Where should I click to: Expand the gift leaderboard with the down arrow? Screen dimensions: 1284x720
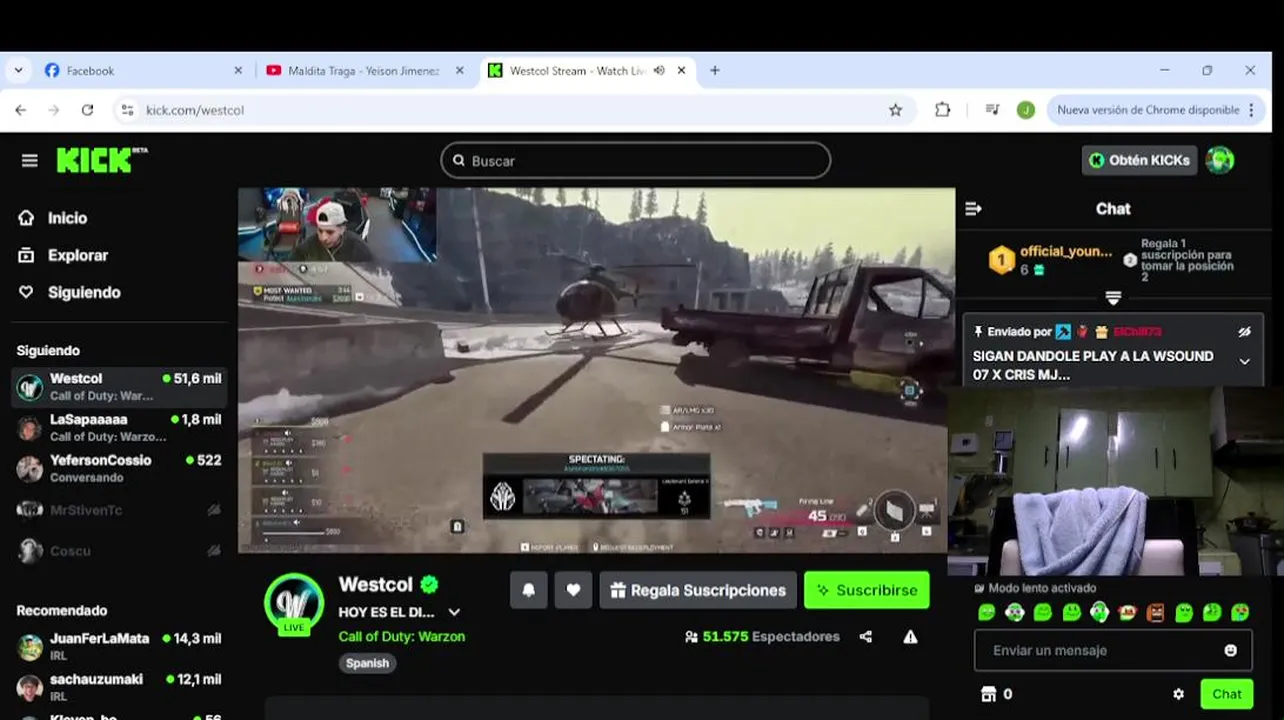[x=1113, y=298]
